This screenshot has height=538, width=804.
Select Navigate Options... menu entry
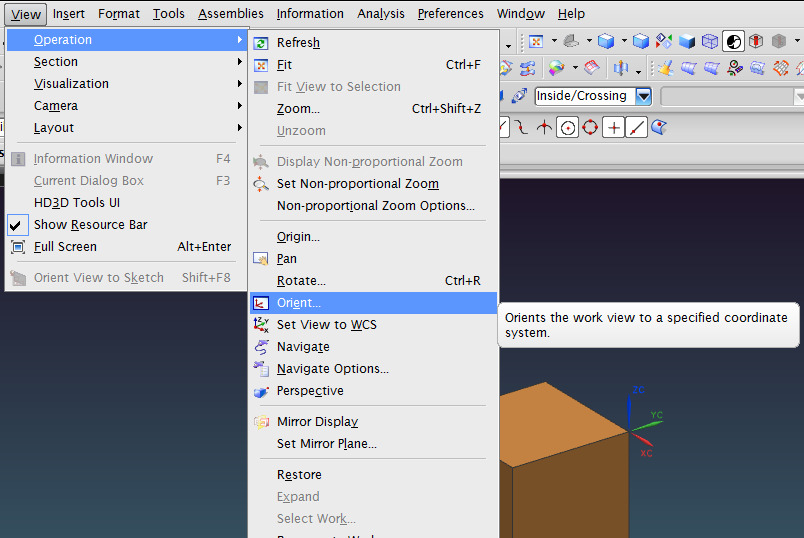click(332, 369)
